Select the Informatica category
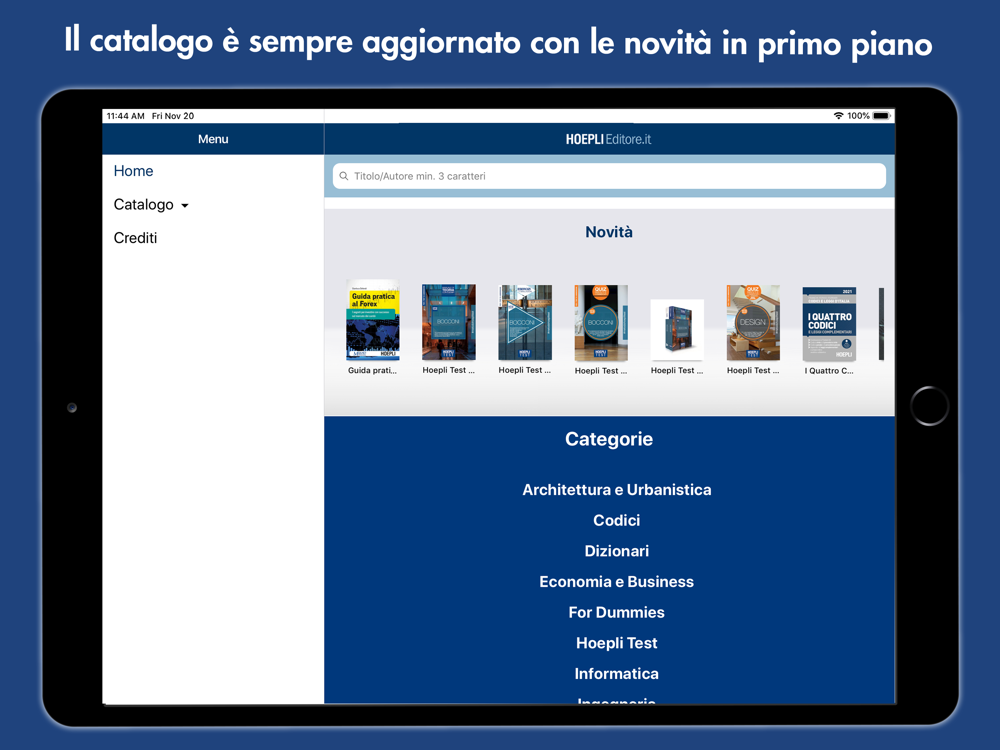This screenshot has height=750, width=1000. pos(617,673)
